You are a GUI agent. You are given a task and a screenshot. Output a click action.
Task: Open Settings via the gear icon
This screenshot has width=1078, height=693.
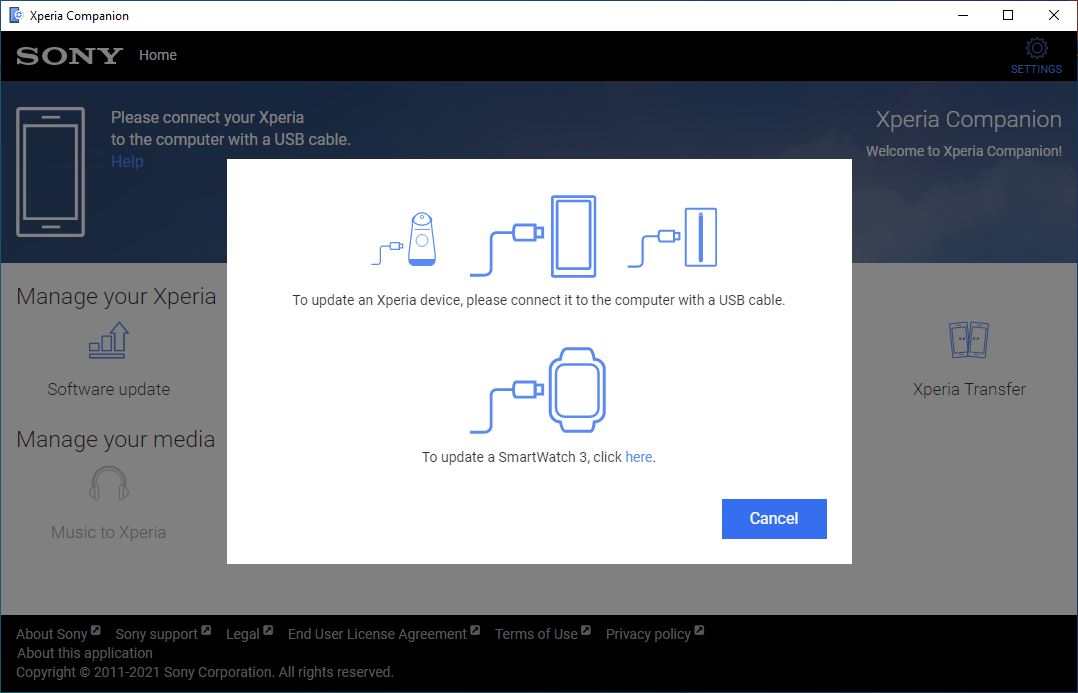coord(1036,56)
